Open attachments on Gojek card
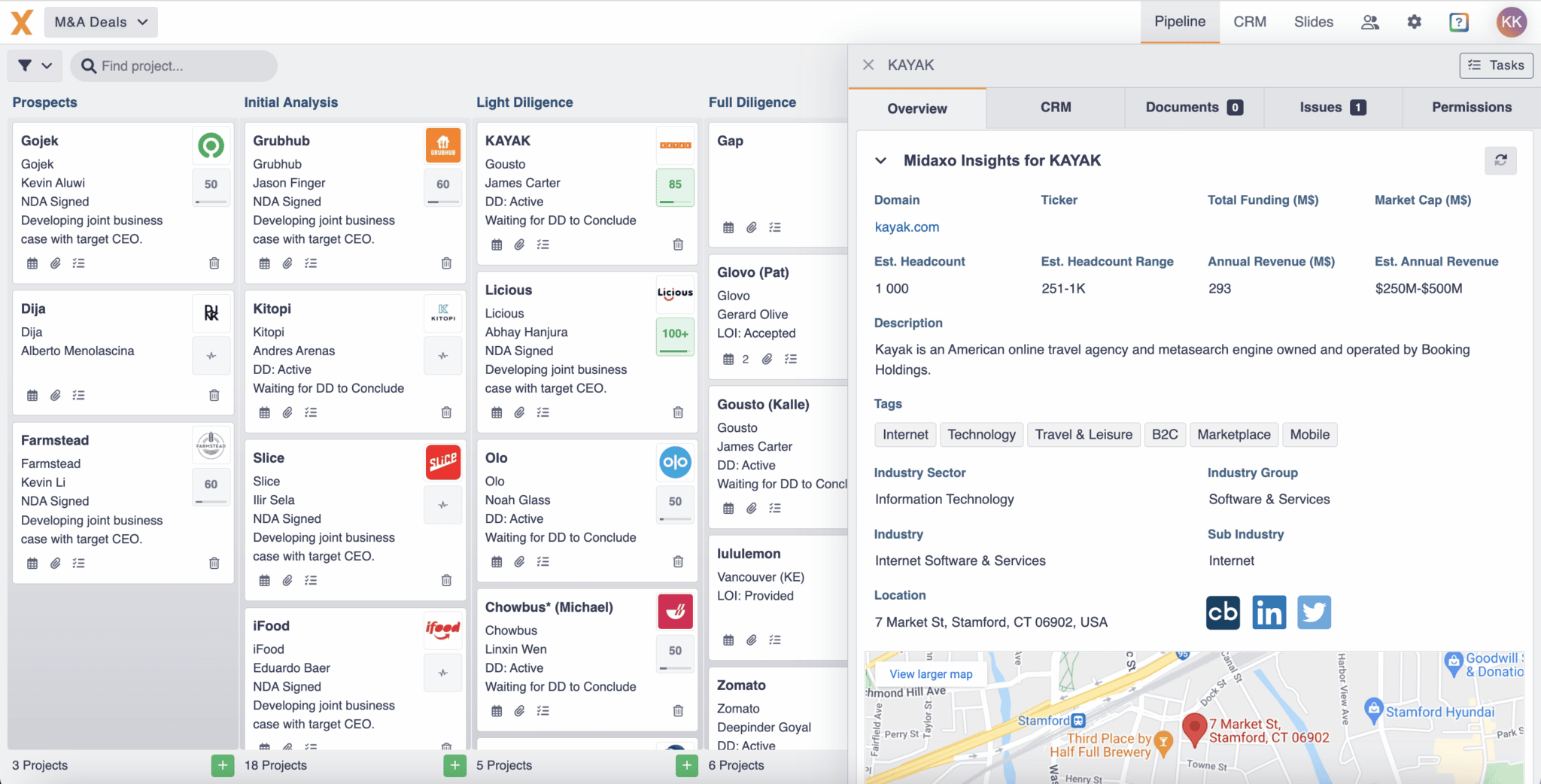The height and width of the screenshot is (784, 1541). point(56,263)
